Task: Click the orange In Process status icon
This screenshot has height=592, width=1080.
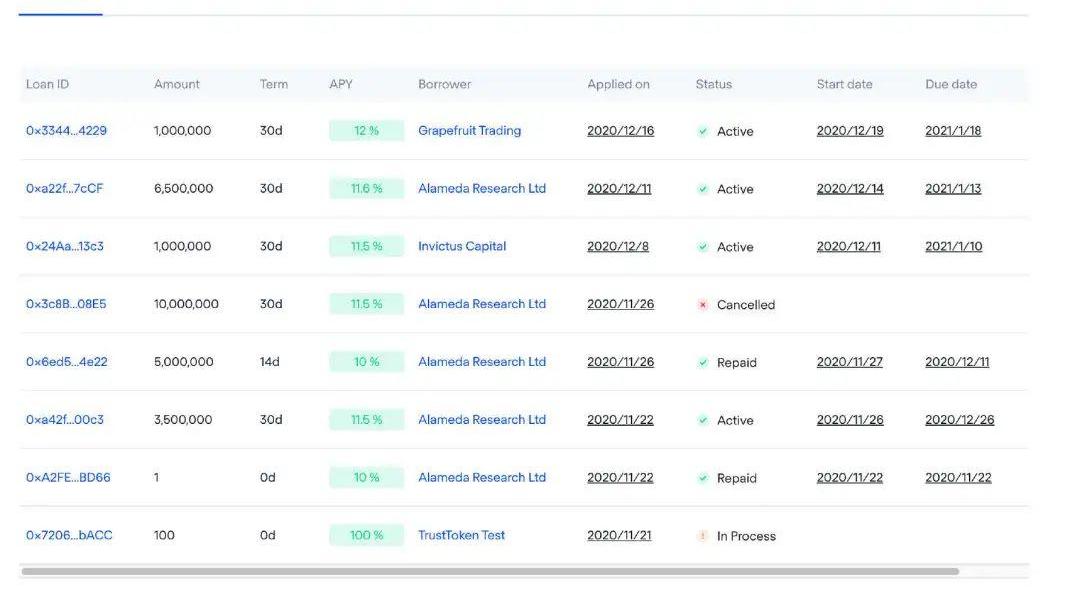Action: click(x=703, y=537)
